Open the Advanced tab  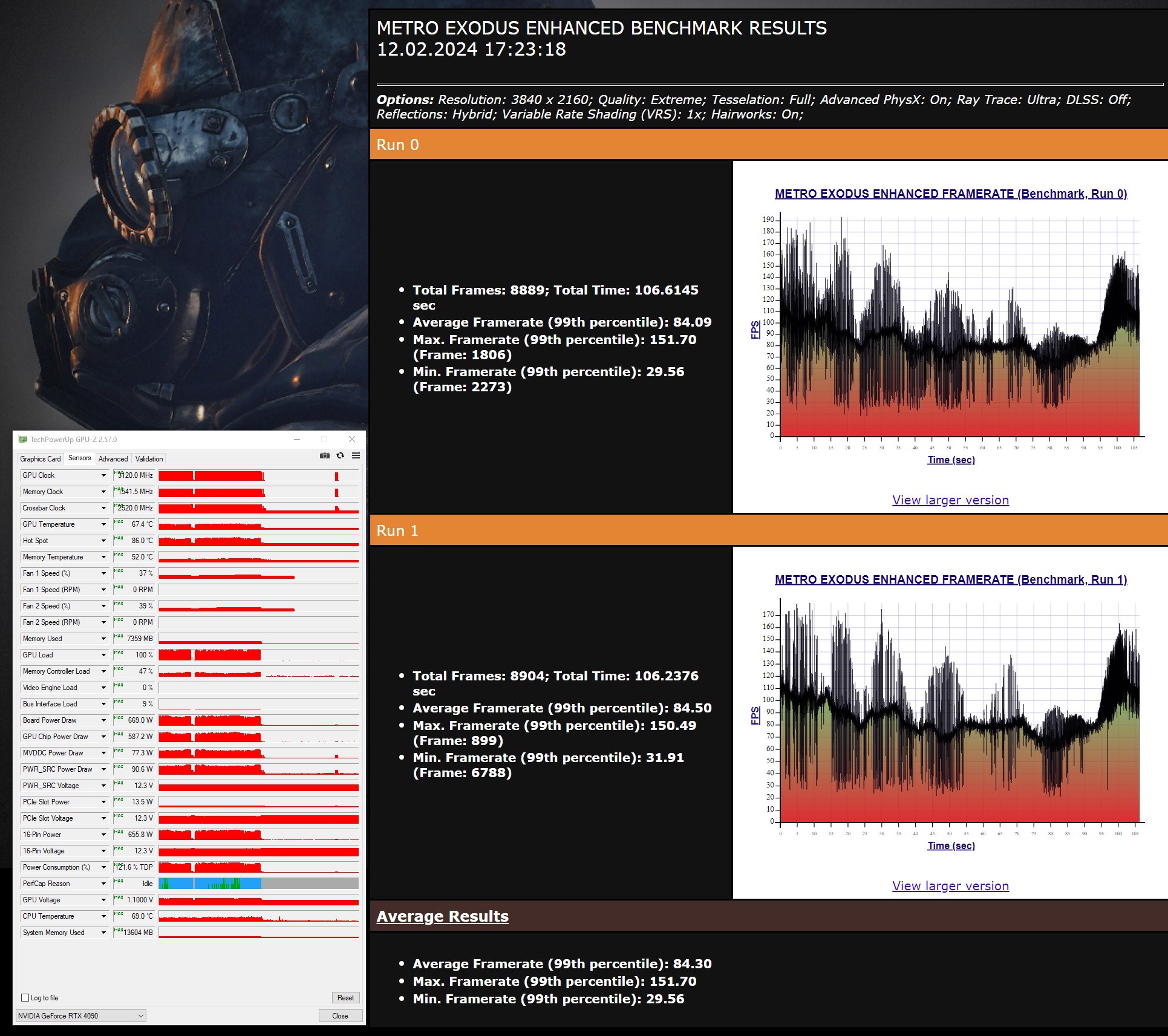[113, 459]
